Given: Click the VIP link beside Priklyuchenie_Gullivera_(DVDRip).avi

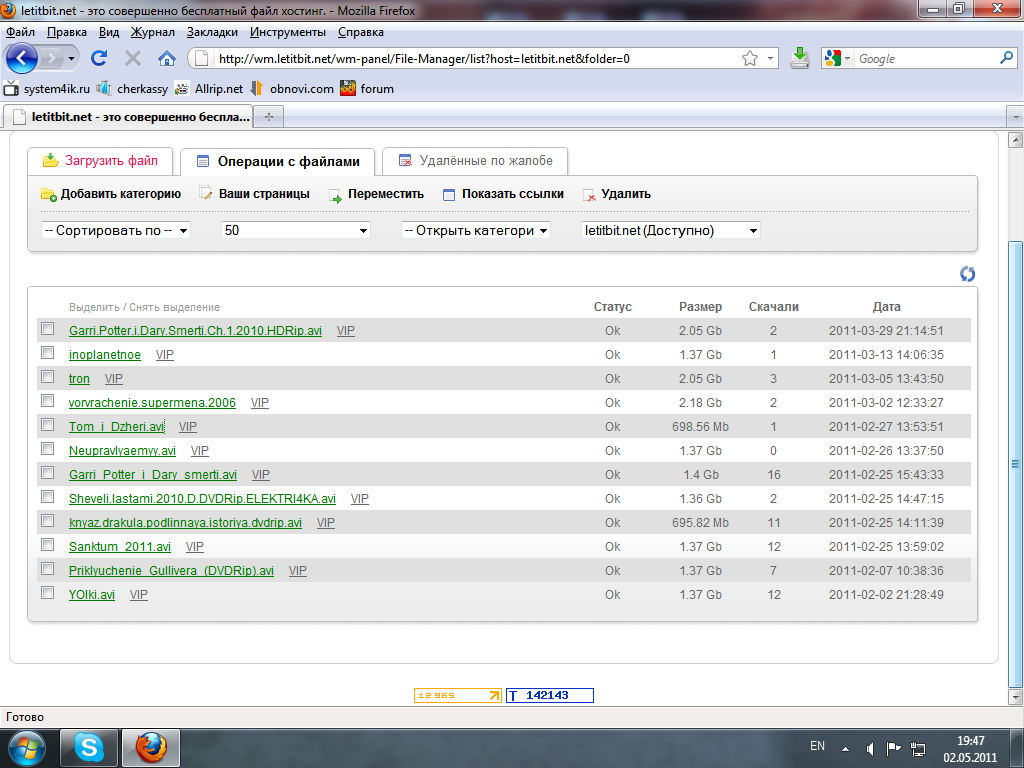Looking at the screenshot, I should [298, 571].
